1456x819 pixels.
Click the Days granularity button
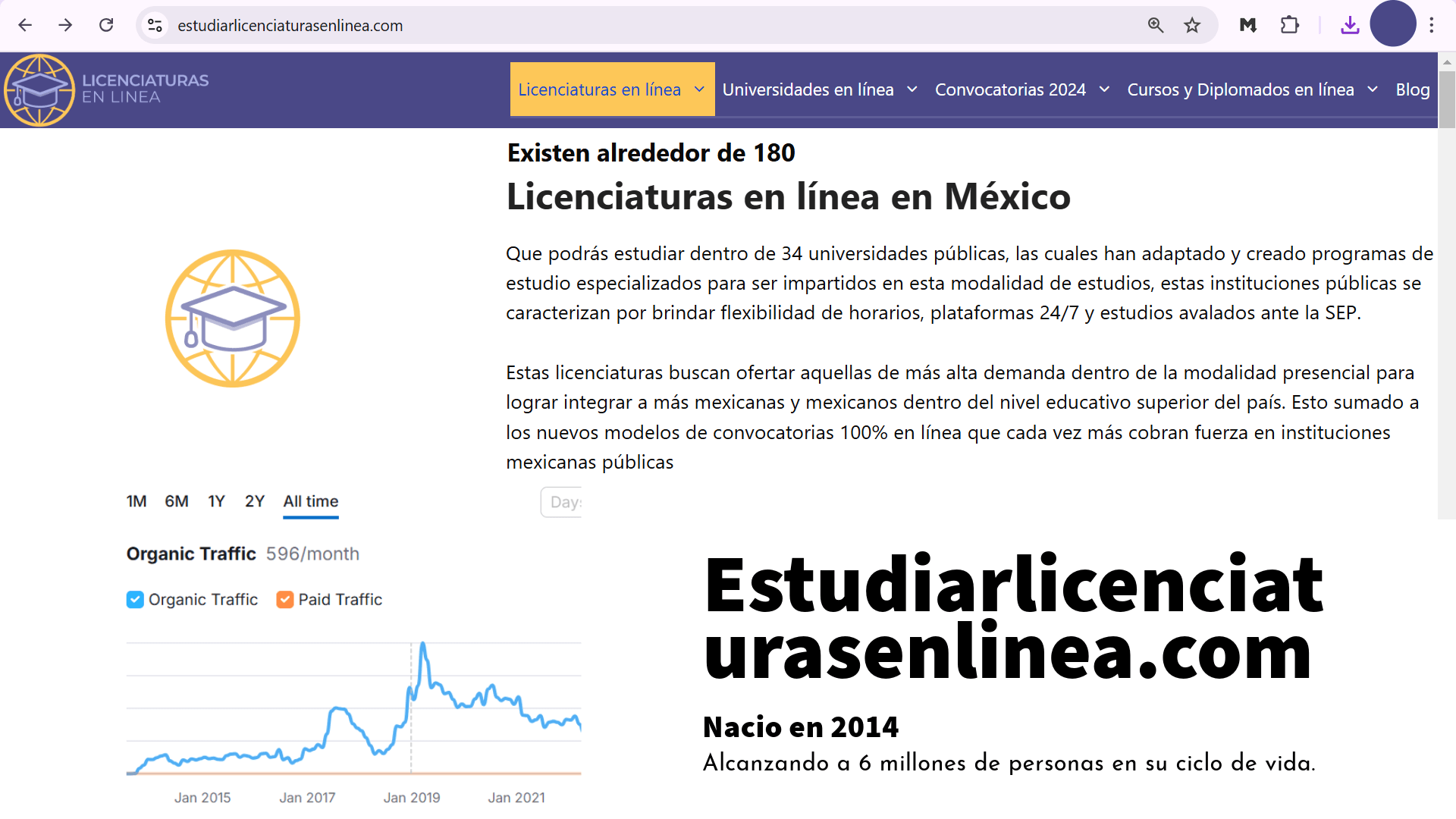[562, 502]
